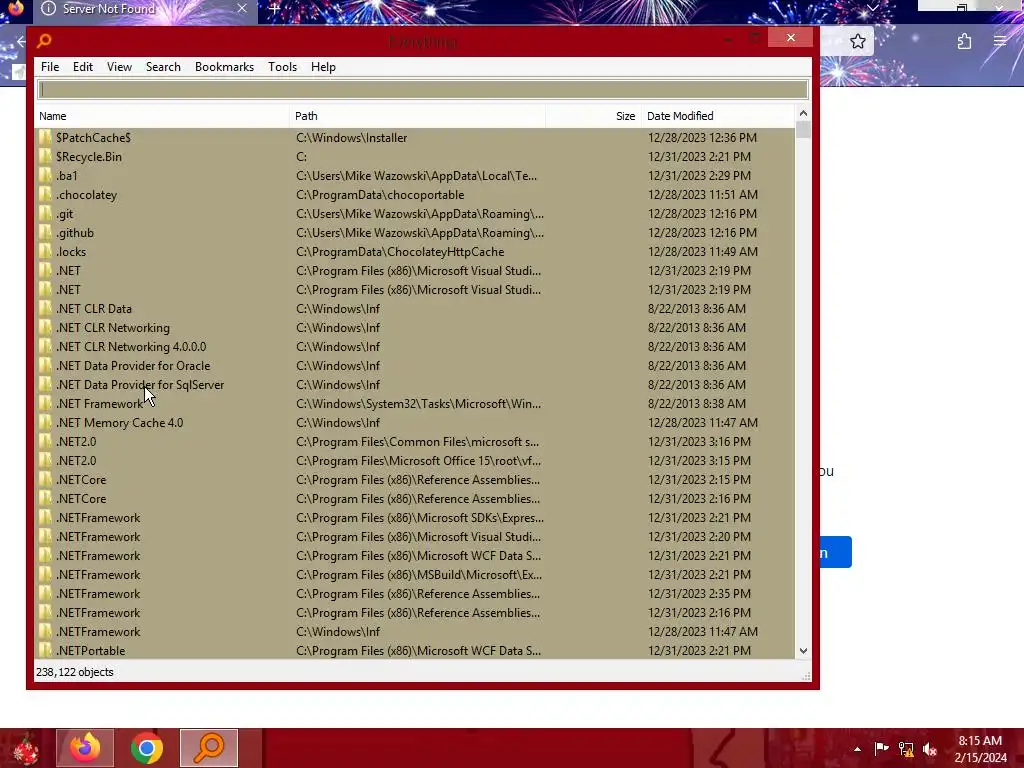Image resolution: width=1024 pixels, height=768 pixels.
Task: Click the scroll up arrow of results list
Action: (x=803, y=114)
